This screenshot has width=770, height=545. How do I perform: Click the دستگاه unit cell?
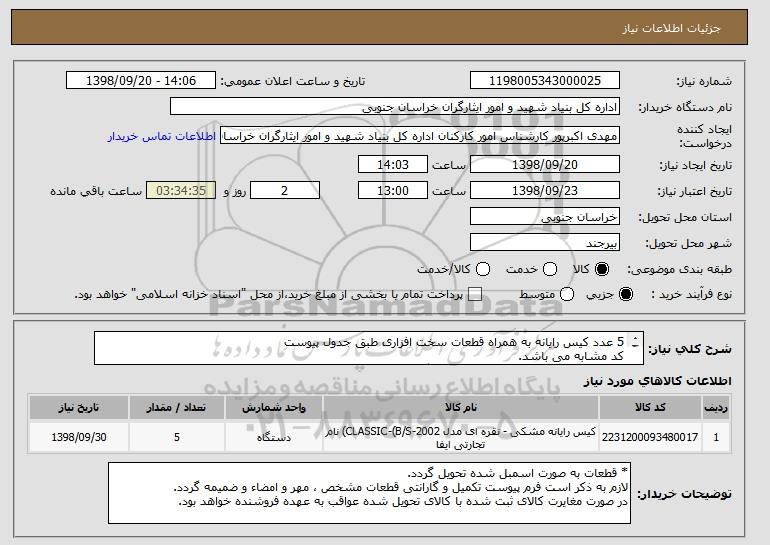[274, 437]
